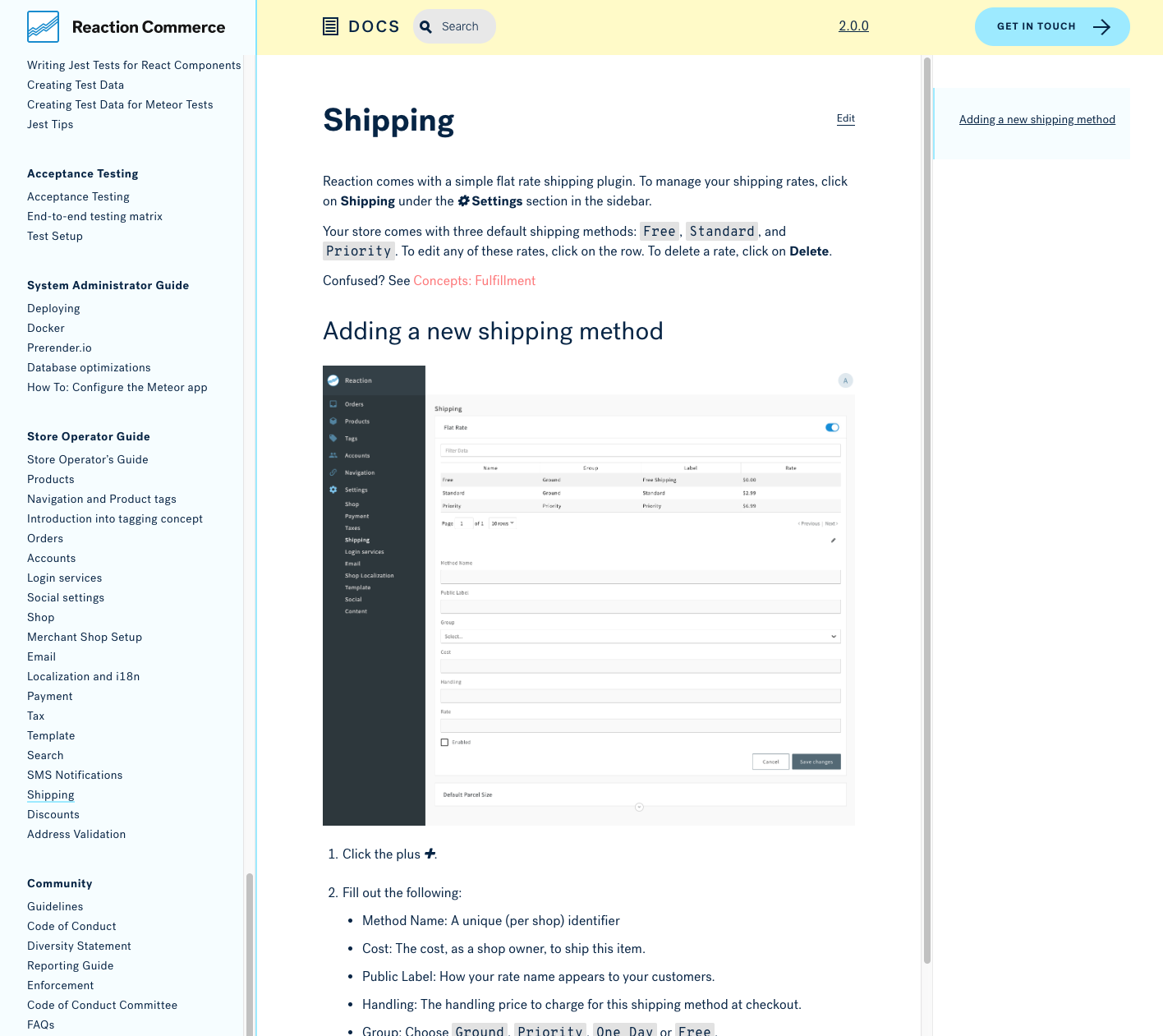1163x1036 pixels.
Task: Open Diversity Statement page
Action: (79, 946)
